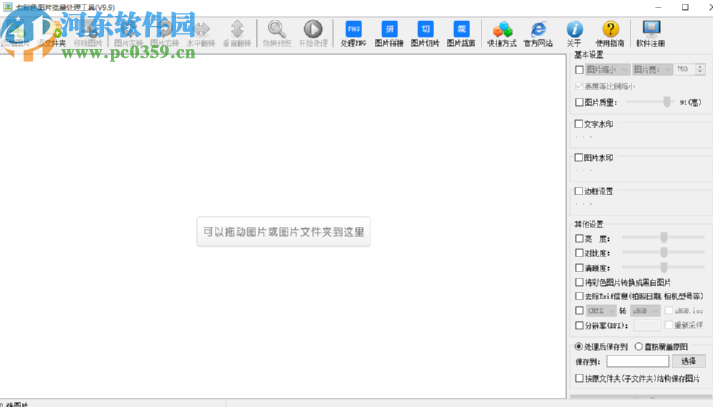Screen dimensions: 713x407
Task: Tick the 亮度 brightness checkbox
Action: (579, 238)
